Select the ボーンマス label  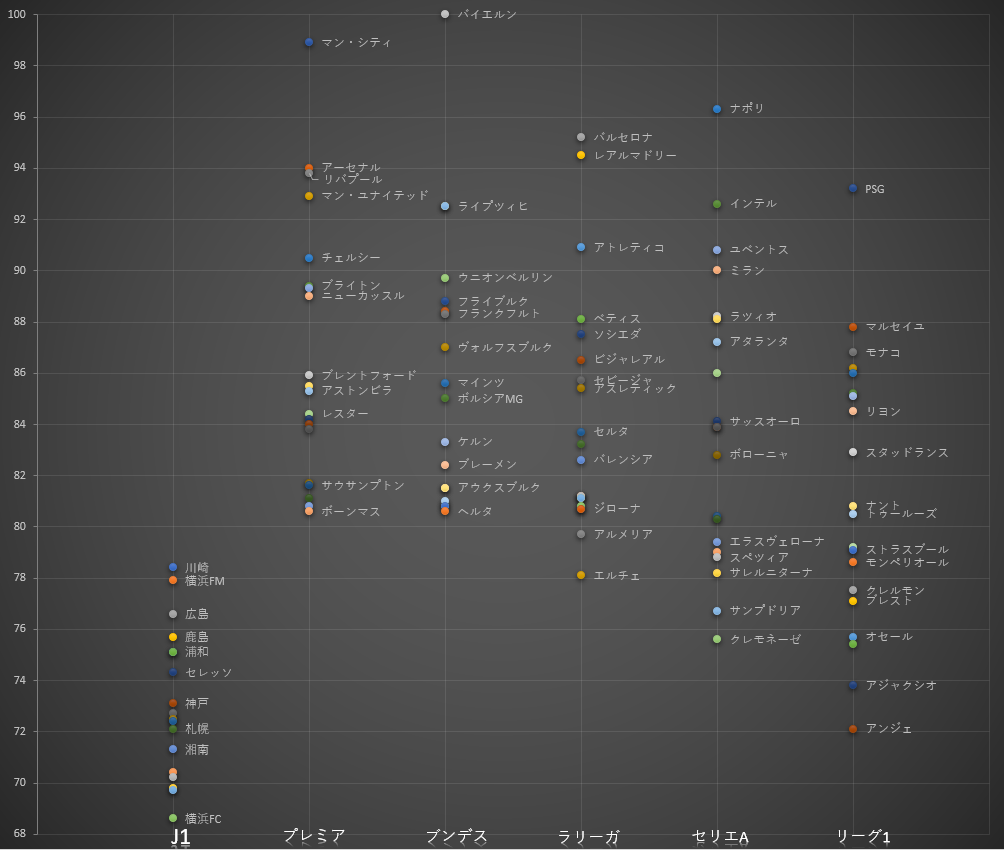[351, 511]
